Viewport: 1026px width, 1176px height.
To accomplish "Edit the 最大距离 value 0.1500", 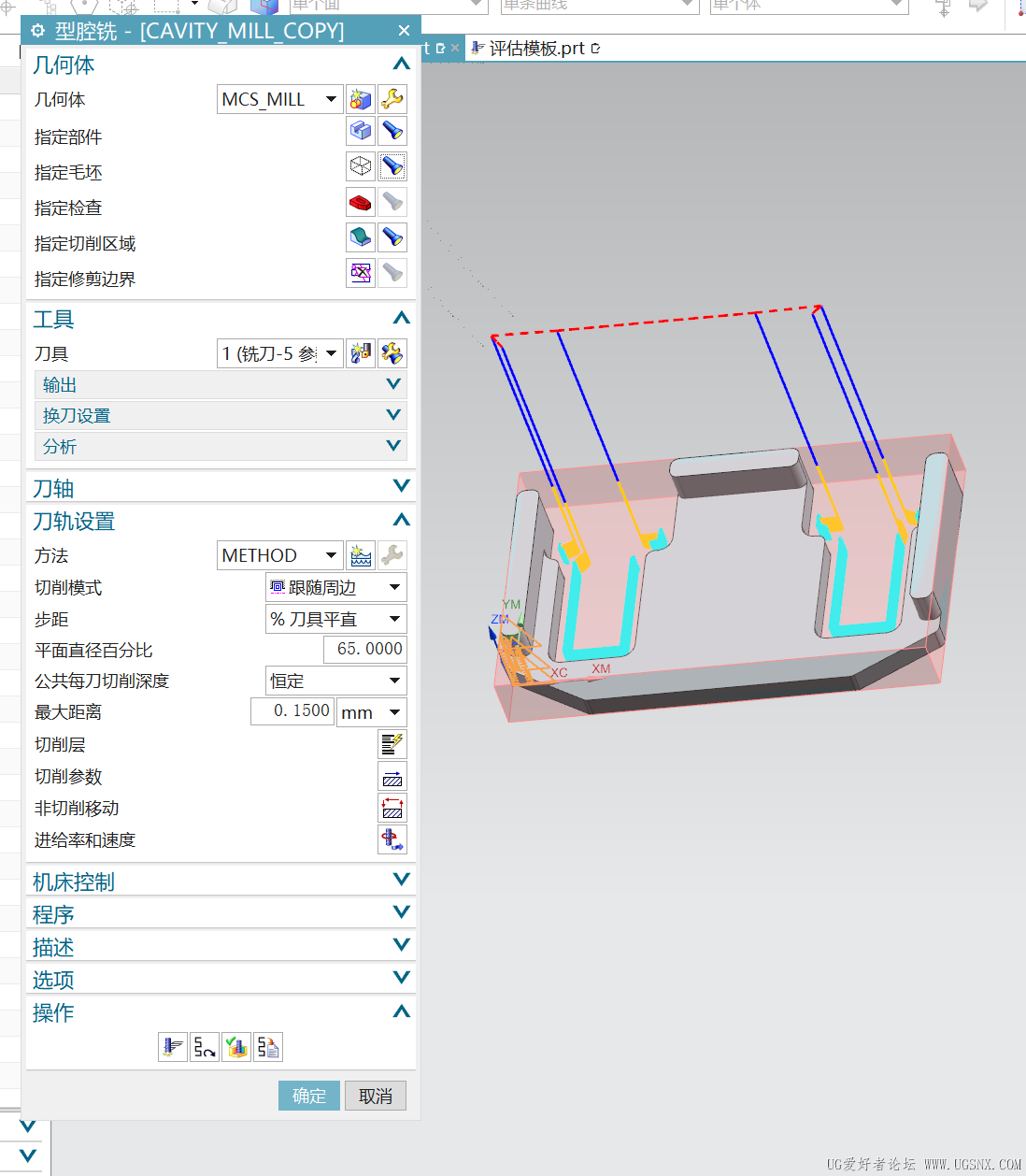I will point(292,711).
